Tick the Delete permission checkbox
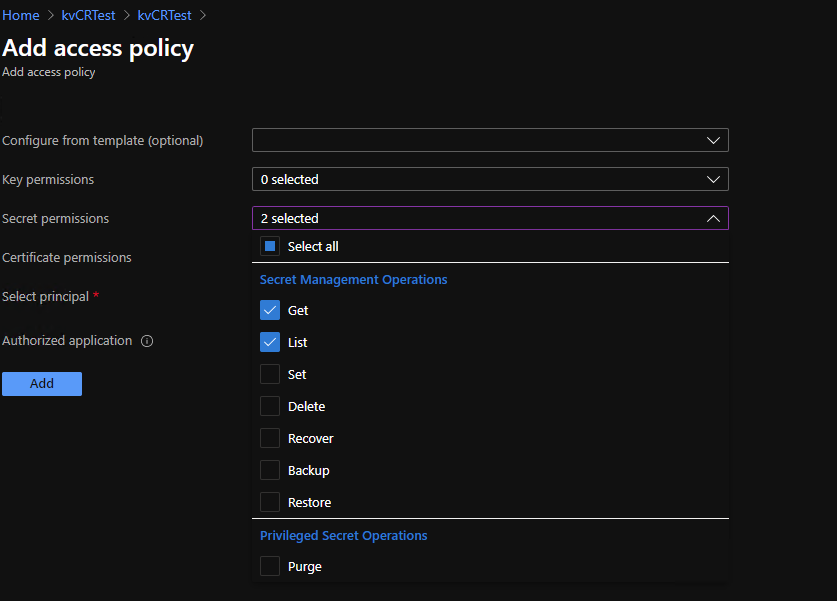This screenshot has height=601, width=837. pos(270,406)
